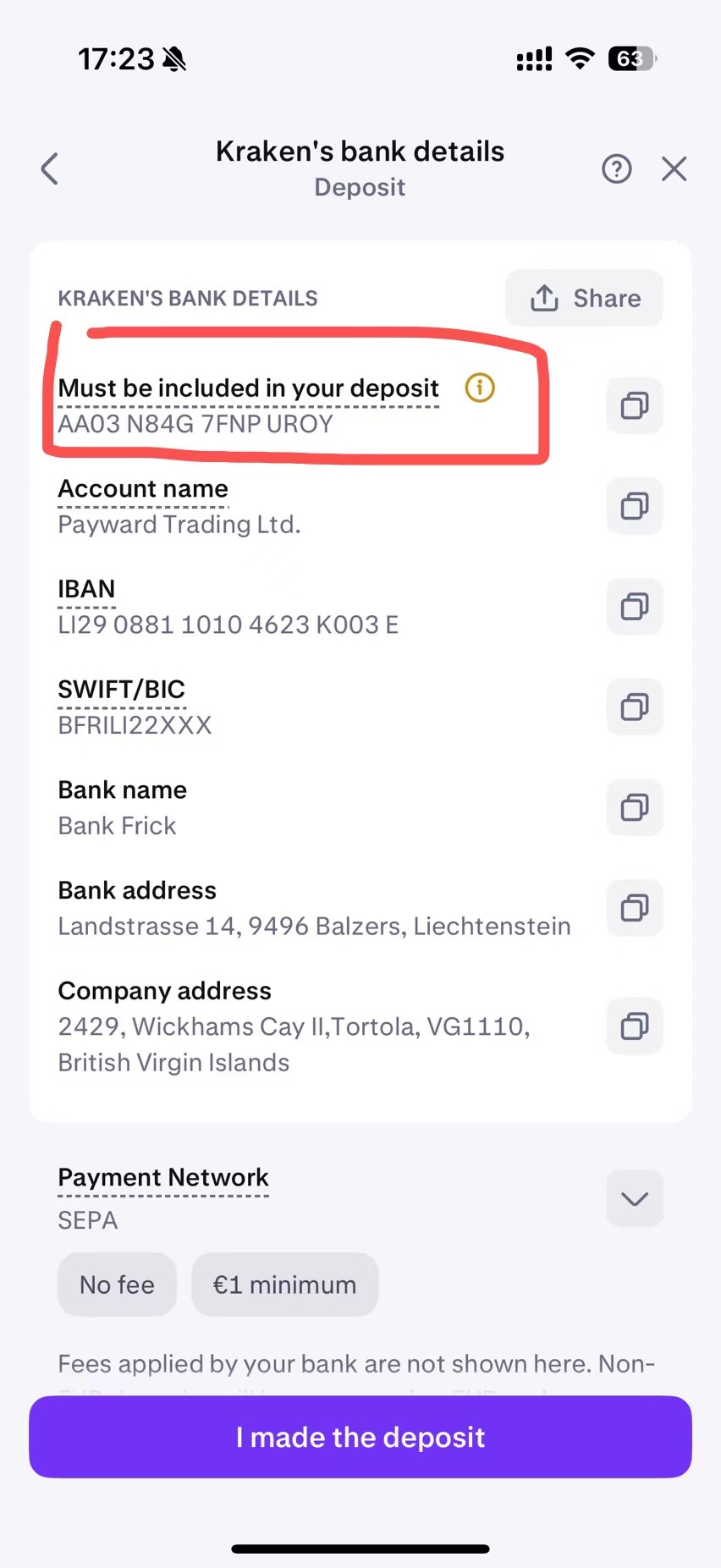
Task: Copy the company address
Action: pyautogui.click(x=635, y=1026)
